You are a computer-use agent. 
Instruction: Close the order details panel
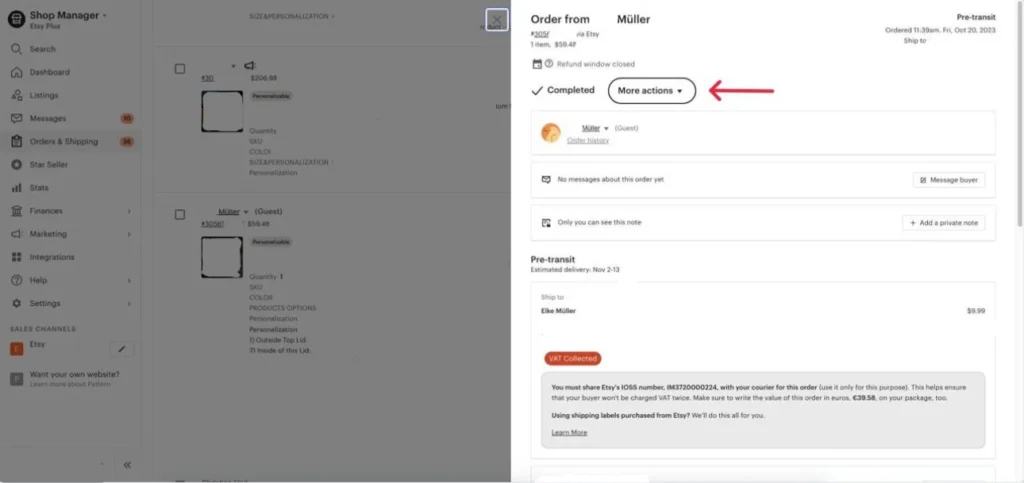[497, 20]
